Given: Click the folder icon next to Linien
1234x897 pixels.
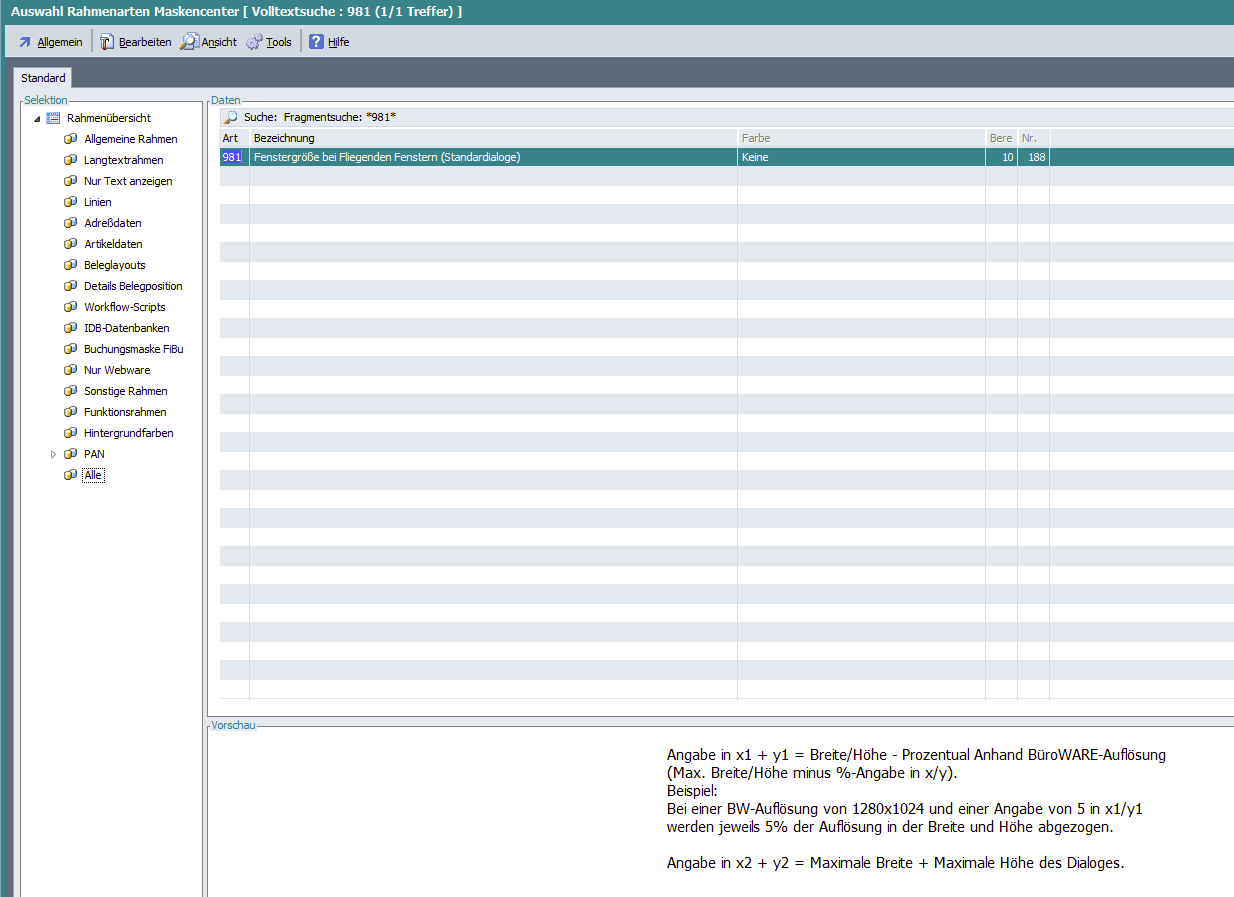Looking at the screenshot, I should [70, 202].
